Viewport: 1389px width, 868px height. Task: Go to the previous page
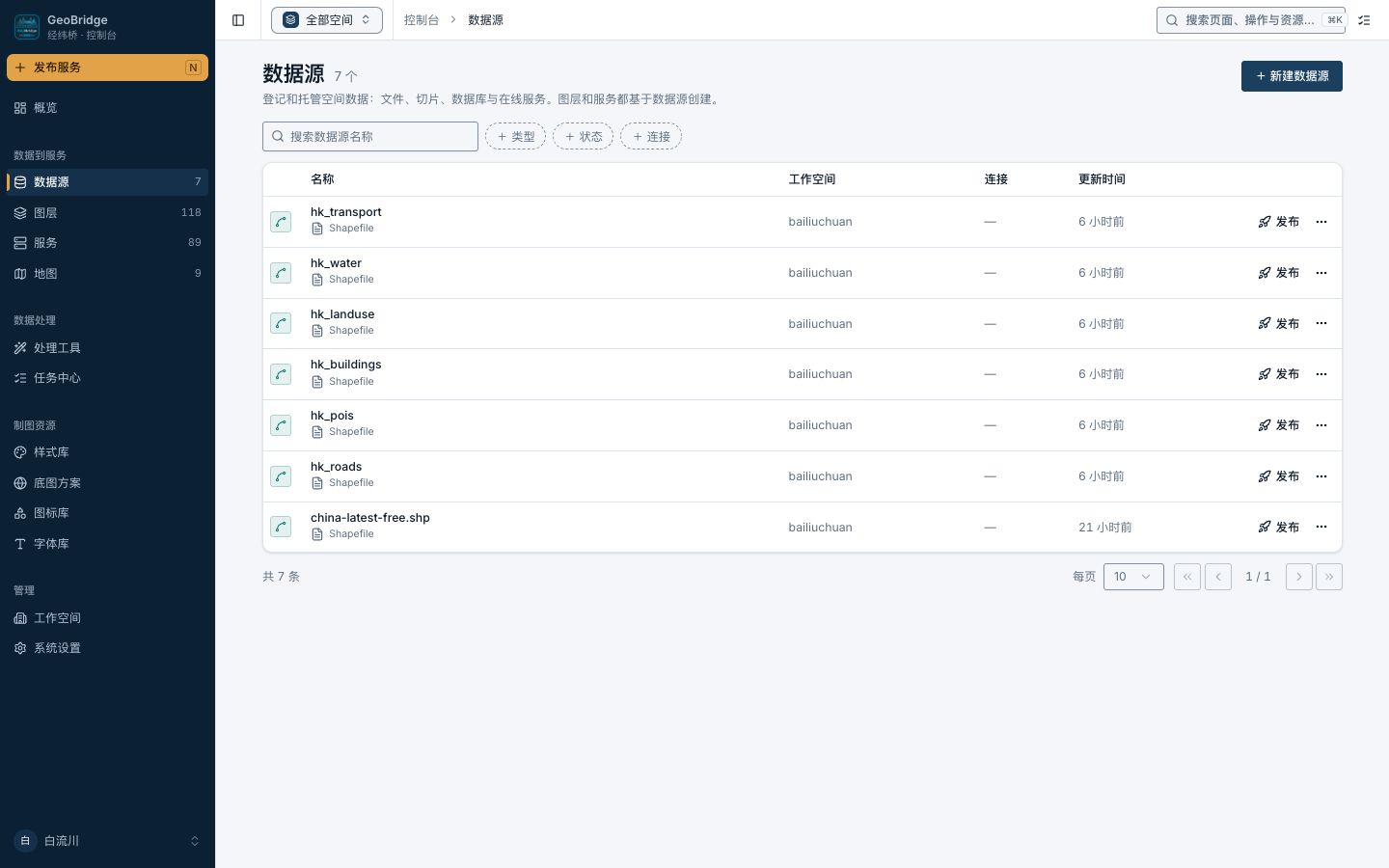pyautogui.click(x=1218, y=577)
